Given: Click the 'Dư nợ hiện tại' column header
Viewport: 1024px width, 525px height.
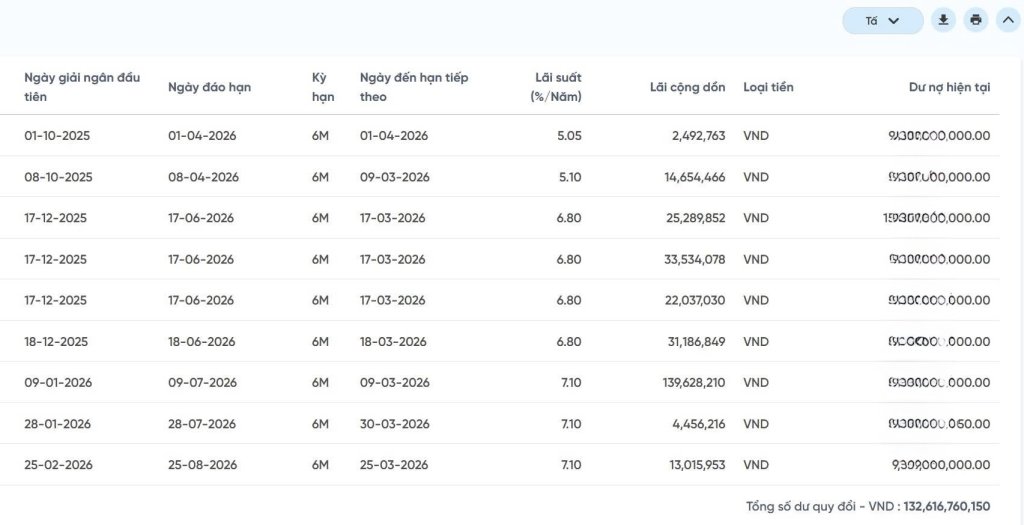Looking at the screenshot, I should 949,87.
